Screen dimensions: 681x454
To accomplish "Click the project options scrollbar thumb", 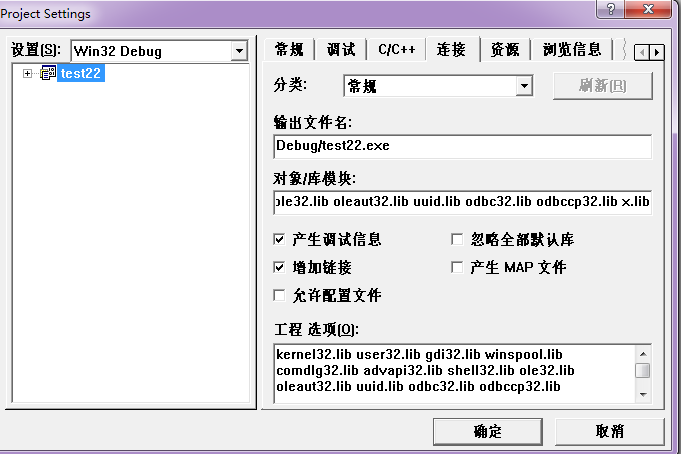I will pyautogui.click(x=643, y=371).
